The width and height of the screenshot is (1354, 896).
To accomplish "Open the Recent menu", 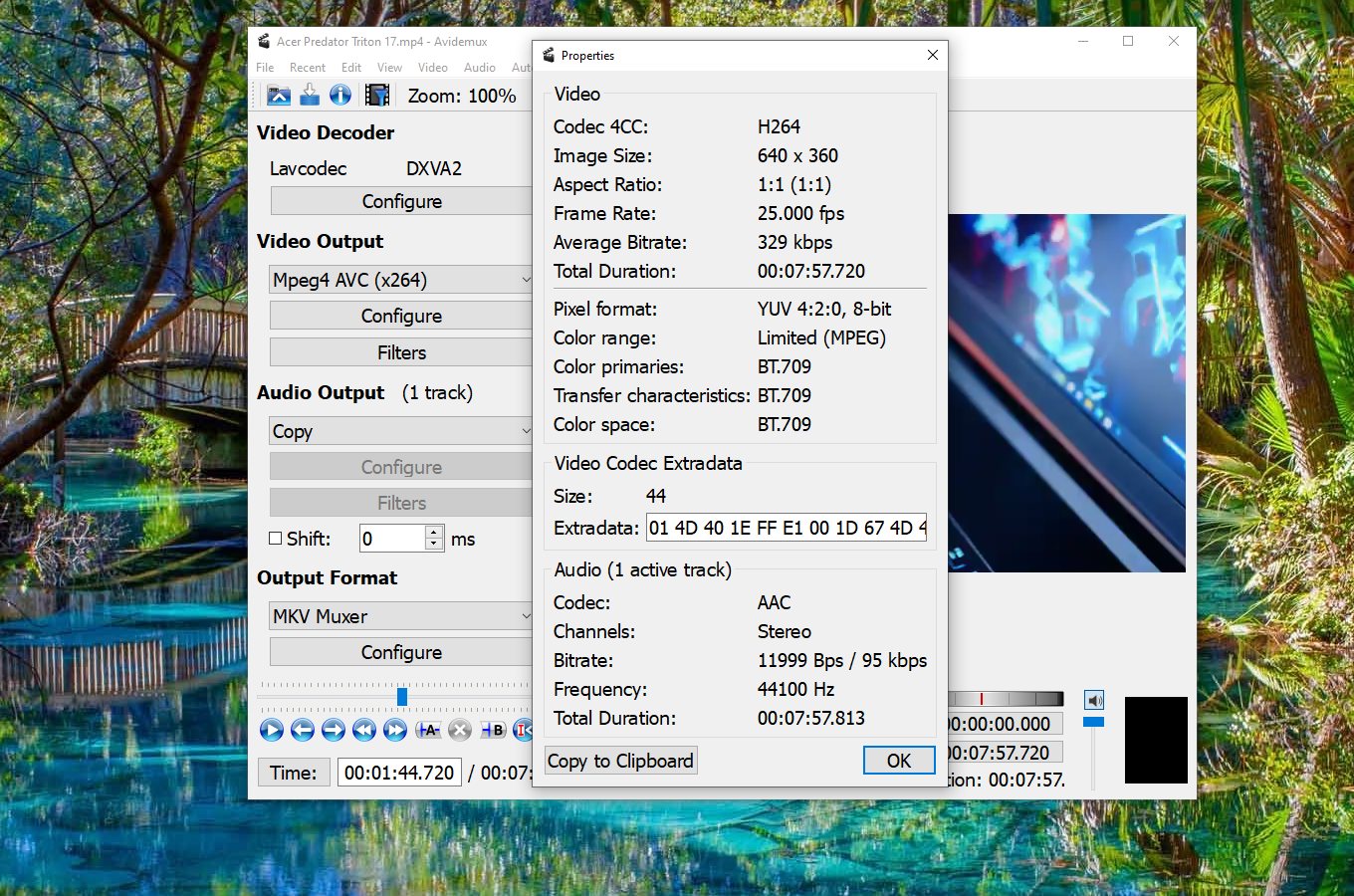I will (308, 68).
